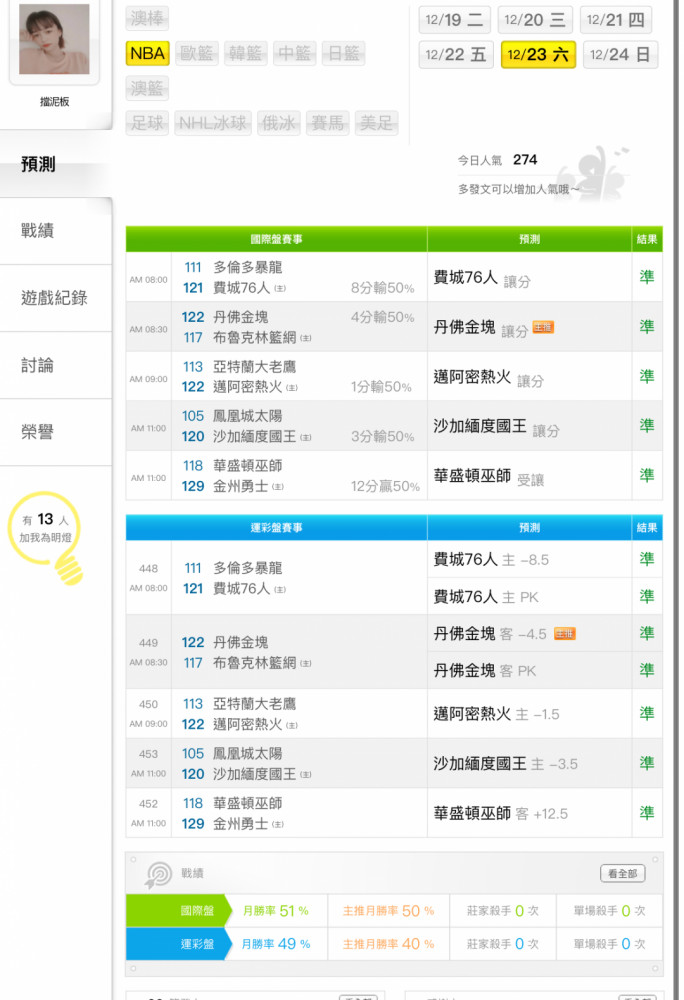The height and width of the screenshot is (1000, 684).
Task: Select the 俄冰 sport tab
Action: click(279, 122)
